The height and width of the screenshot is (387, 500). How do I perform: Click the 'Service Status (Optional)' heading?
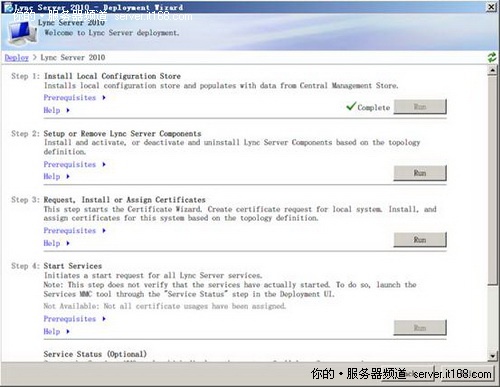pos(95,354)
